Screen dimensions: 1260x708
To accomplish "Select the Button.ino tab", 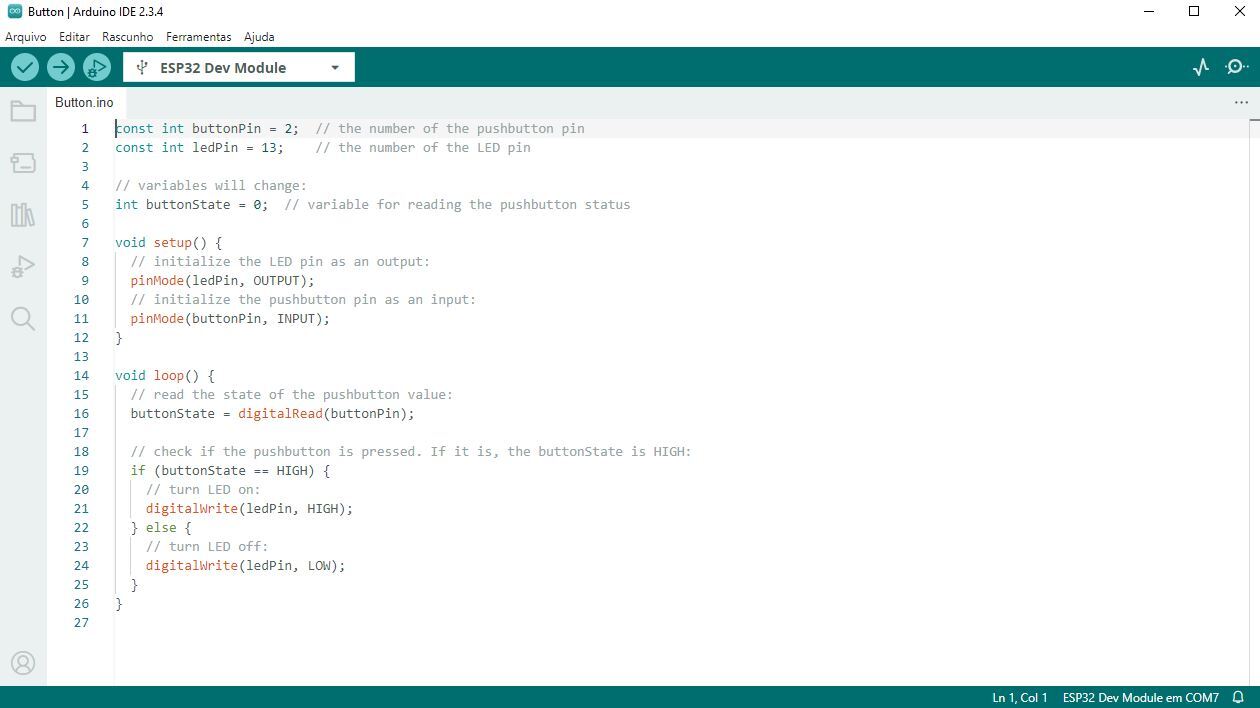I will click(84, 102).
